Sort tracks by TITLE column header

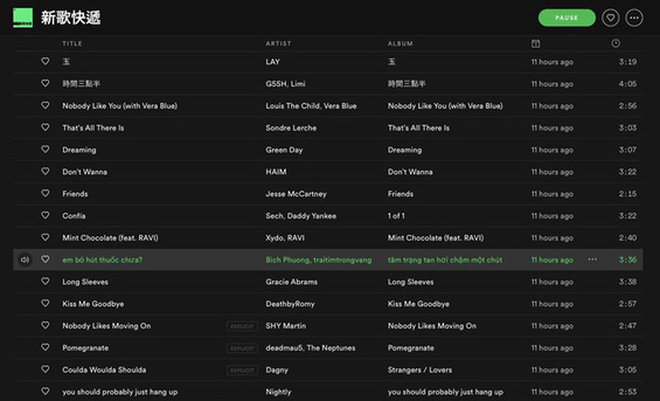[72, 43]
